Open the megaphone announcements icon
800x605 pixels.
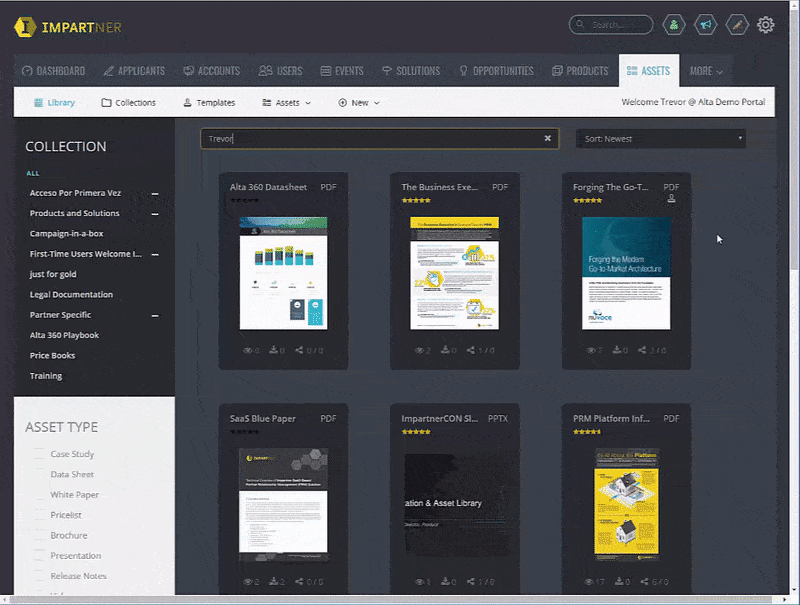click(x=706, y=24)
